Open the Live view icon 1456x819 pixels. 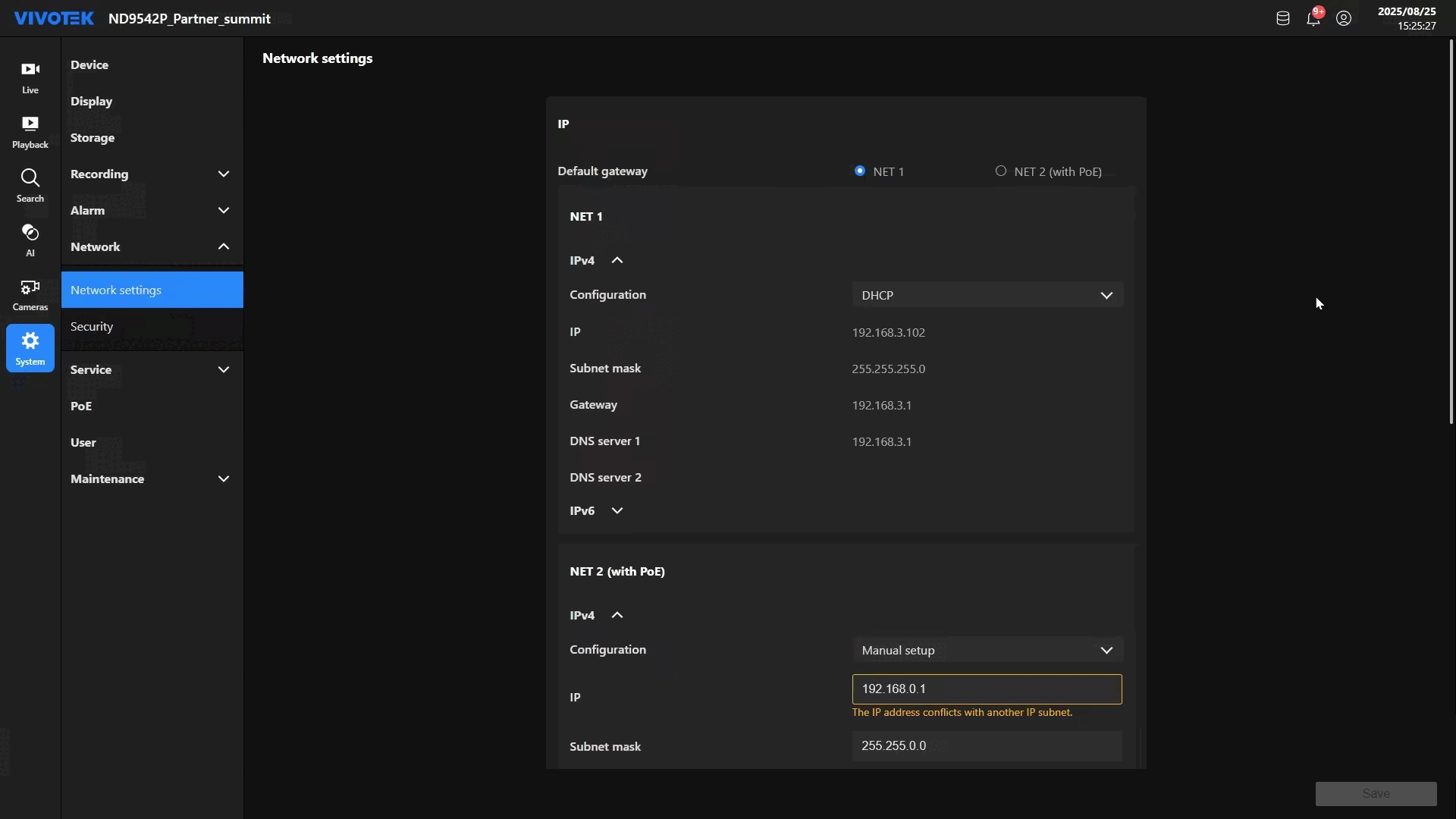[x=30, y=77]
